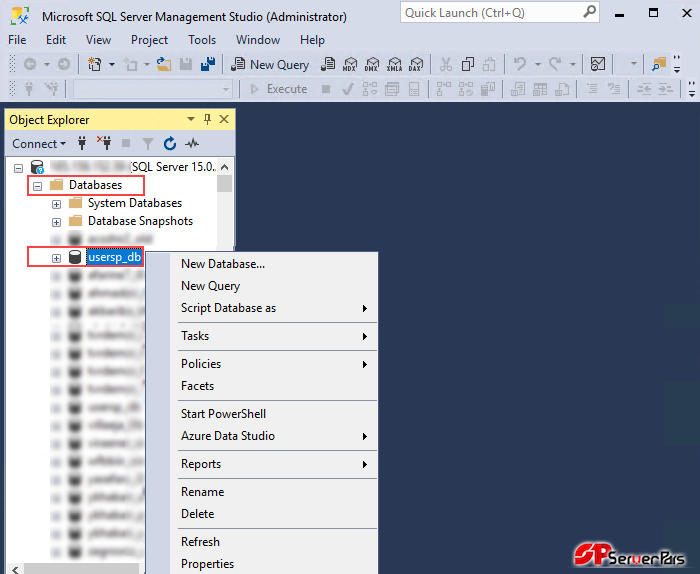Click the Filter funnel icon
700x574 pixels.
148,144
